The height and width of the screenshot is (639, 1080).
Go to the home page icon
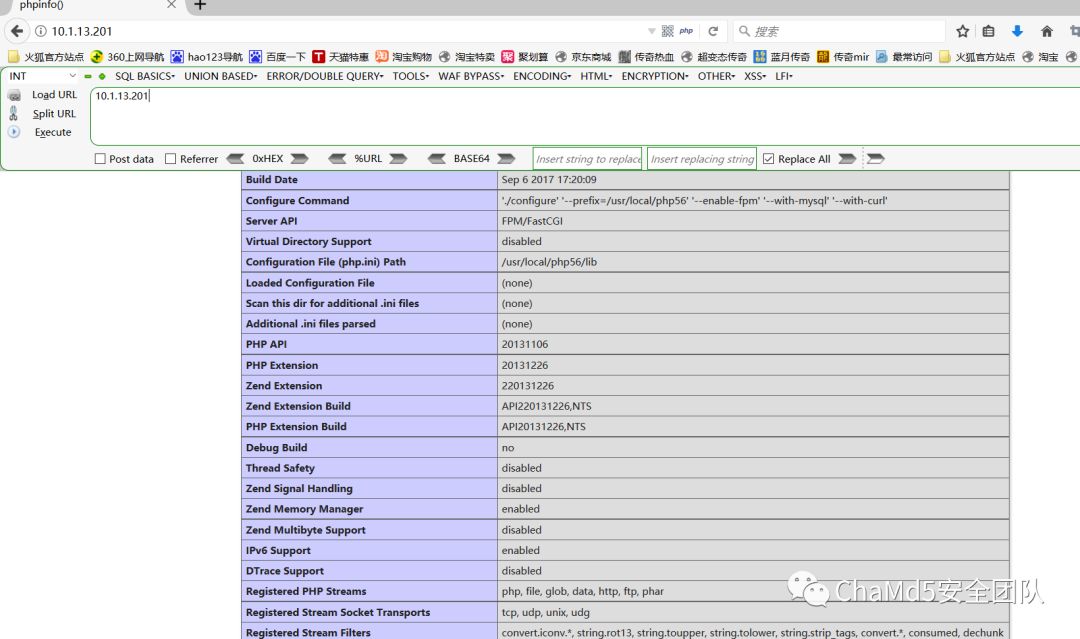(x=1047, y=31)
